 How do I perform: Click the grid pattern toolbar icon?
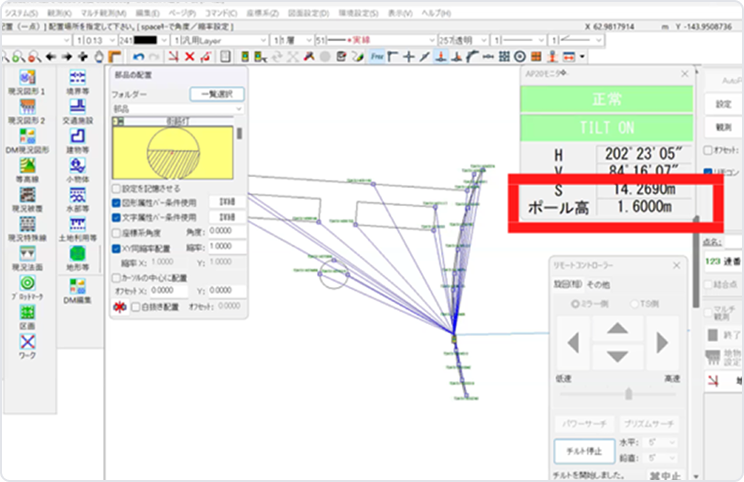tap(504, 57)
